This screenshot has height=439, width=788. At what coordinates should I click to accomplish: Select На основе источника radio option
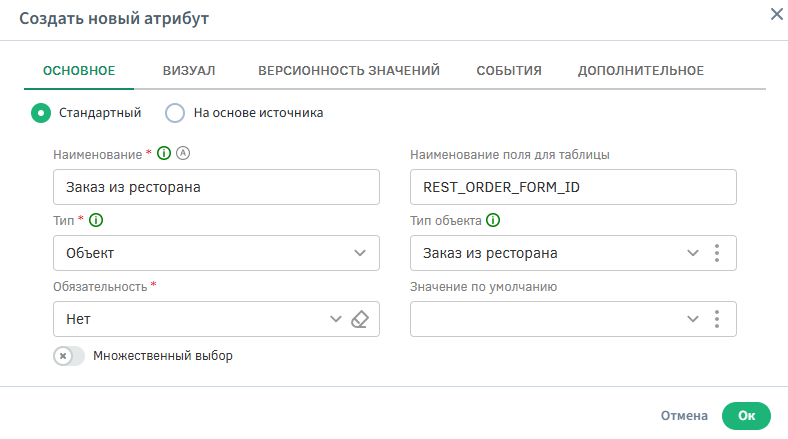pos(175,113)
